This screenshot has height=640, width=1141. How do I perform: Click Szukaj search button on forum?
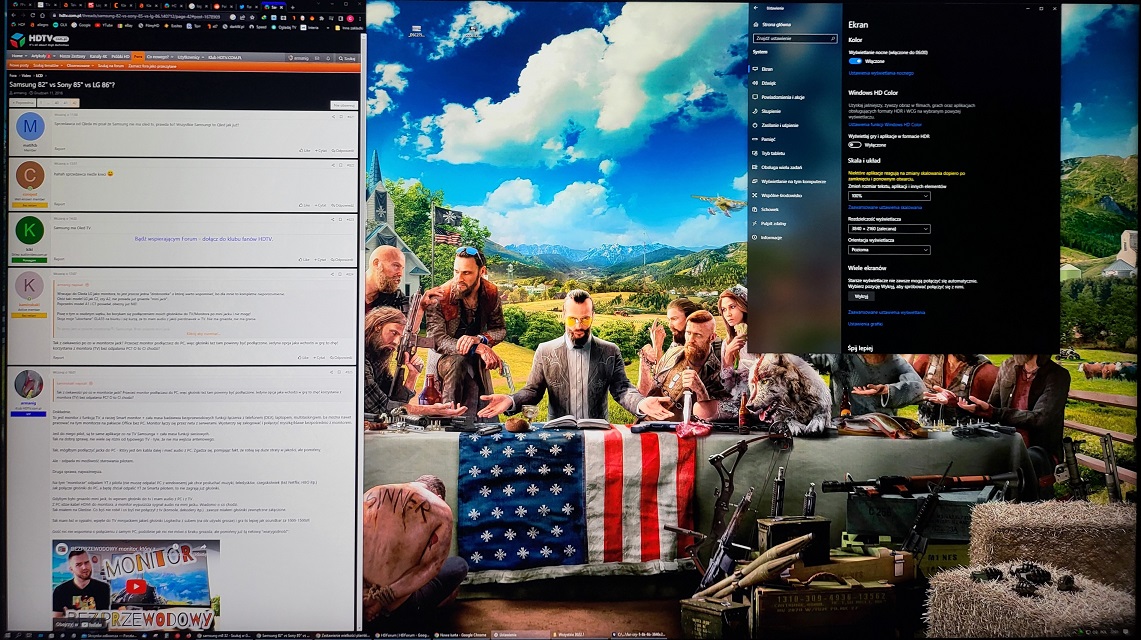346,58
